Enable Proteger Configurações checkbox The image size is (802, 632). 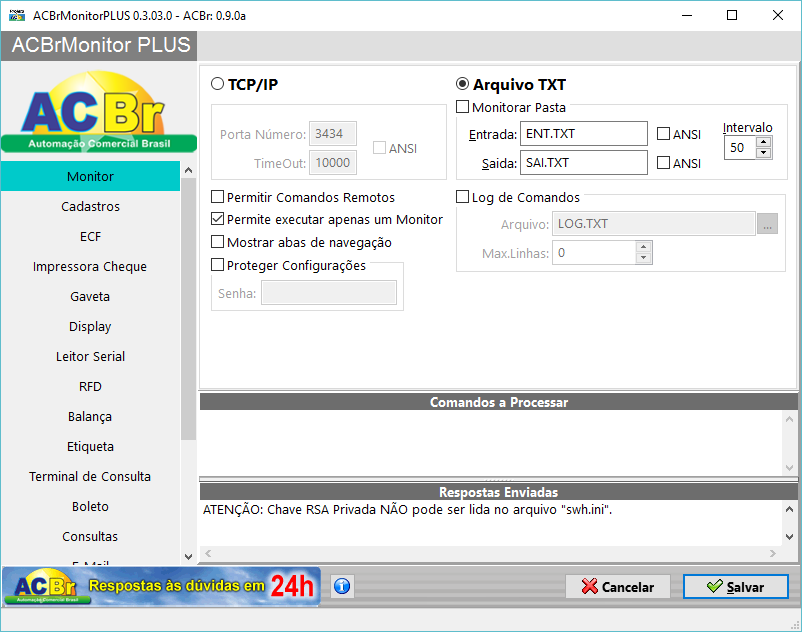pos(218,265)
